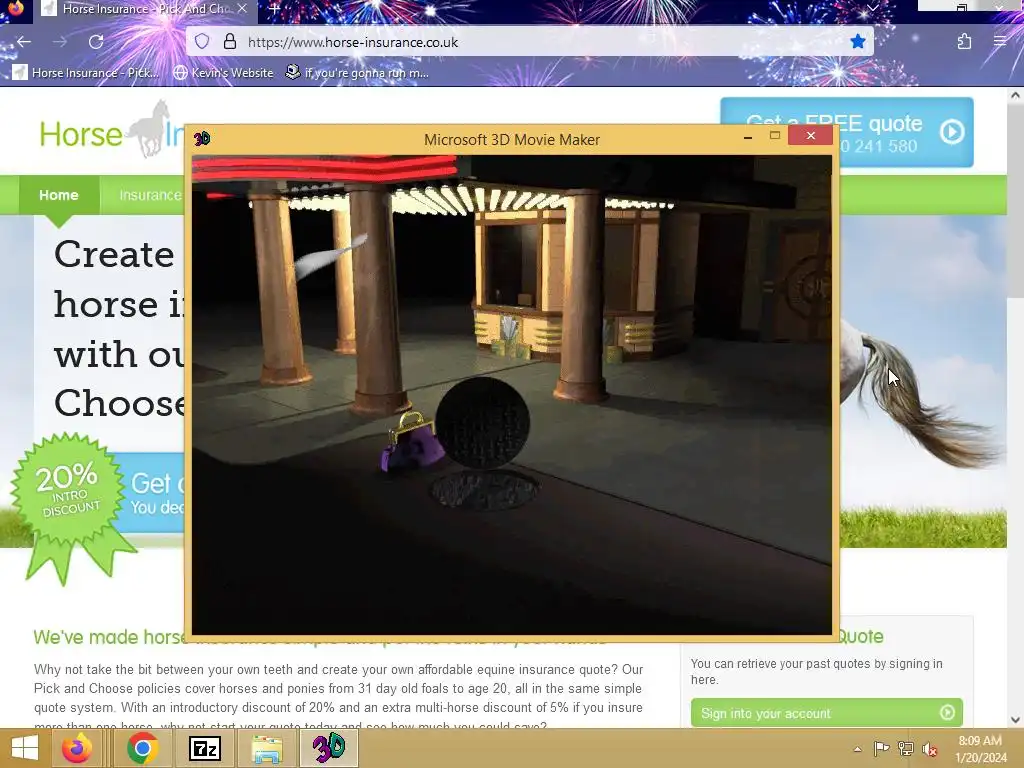Maximize the 3D Movie Maker window
Viewport: 1024px width, 768px height.
pyautogui.click(x=775, y=135)
